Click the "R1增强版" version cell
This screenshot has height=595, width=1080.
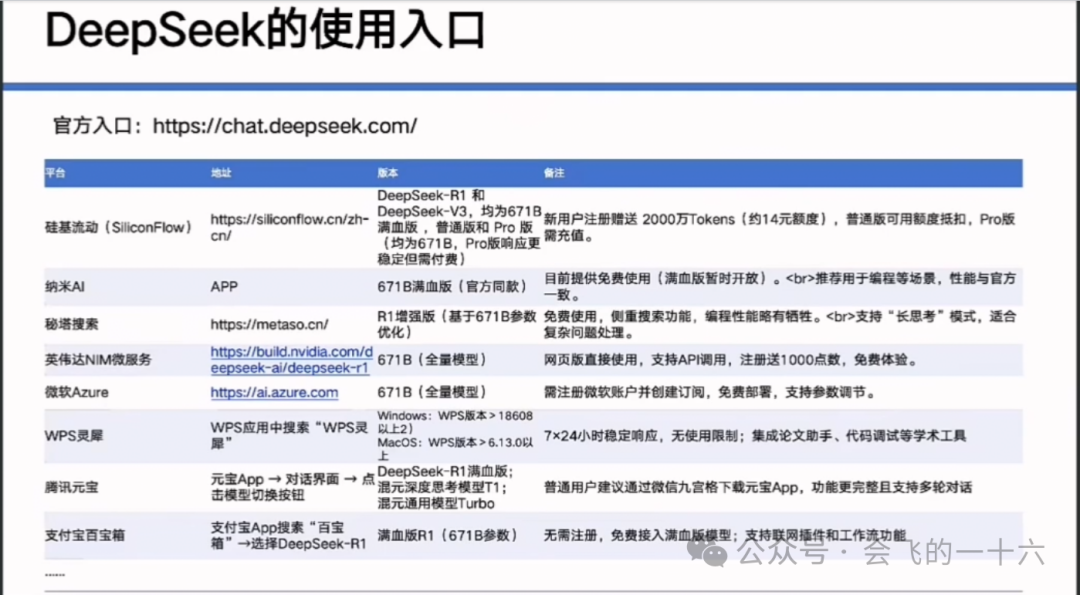[457, 324]
